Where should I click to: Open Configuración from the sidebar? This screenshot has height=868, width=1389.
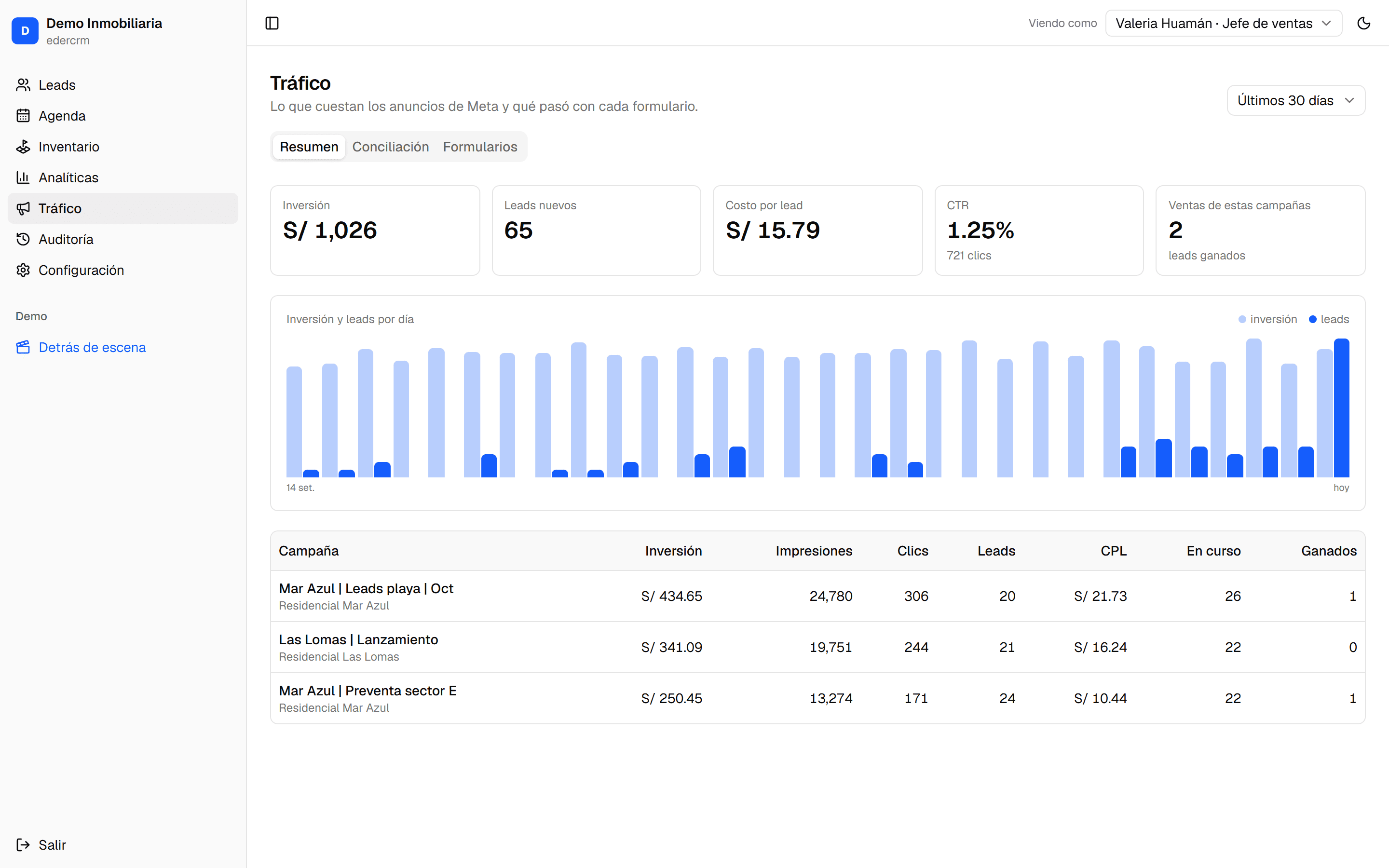pos(123,271)
